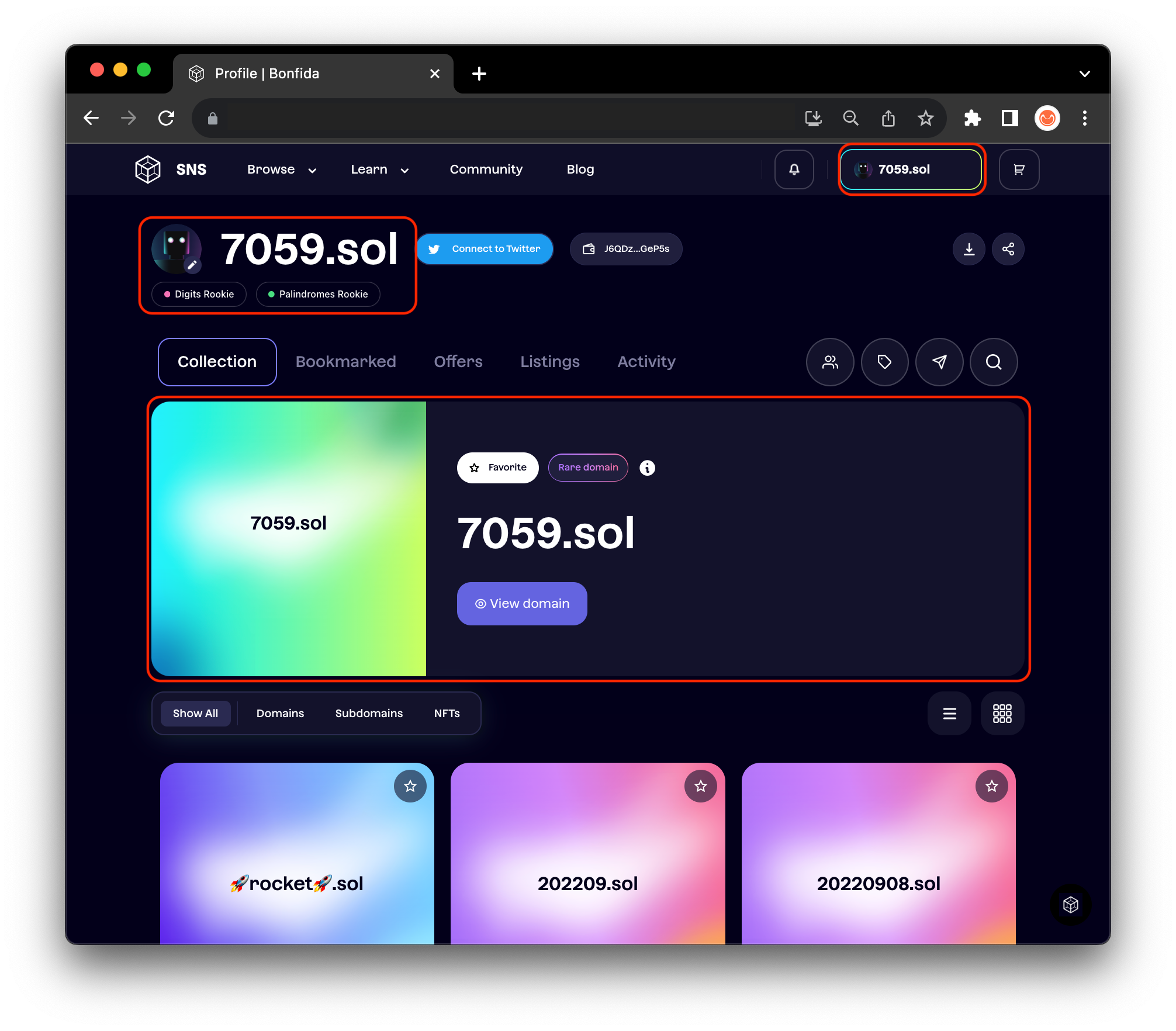Open the shopping cart icon
1176x1031 pixels.
(1019, 169)
